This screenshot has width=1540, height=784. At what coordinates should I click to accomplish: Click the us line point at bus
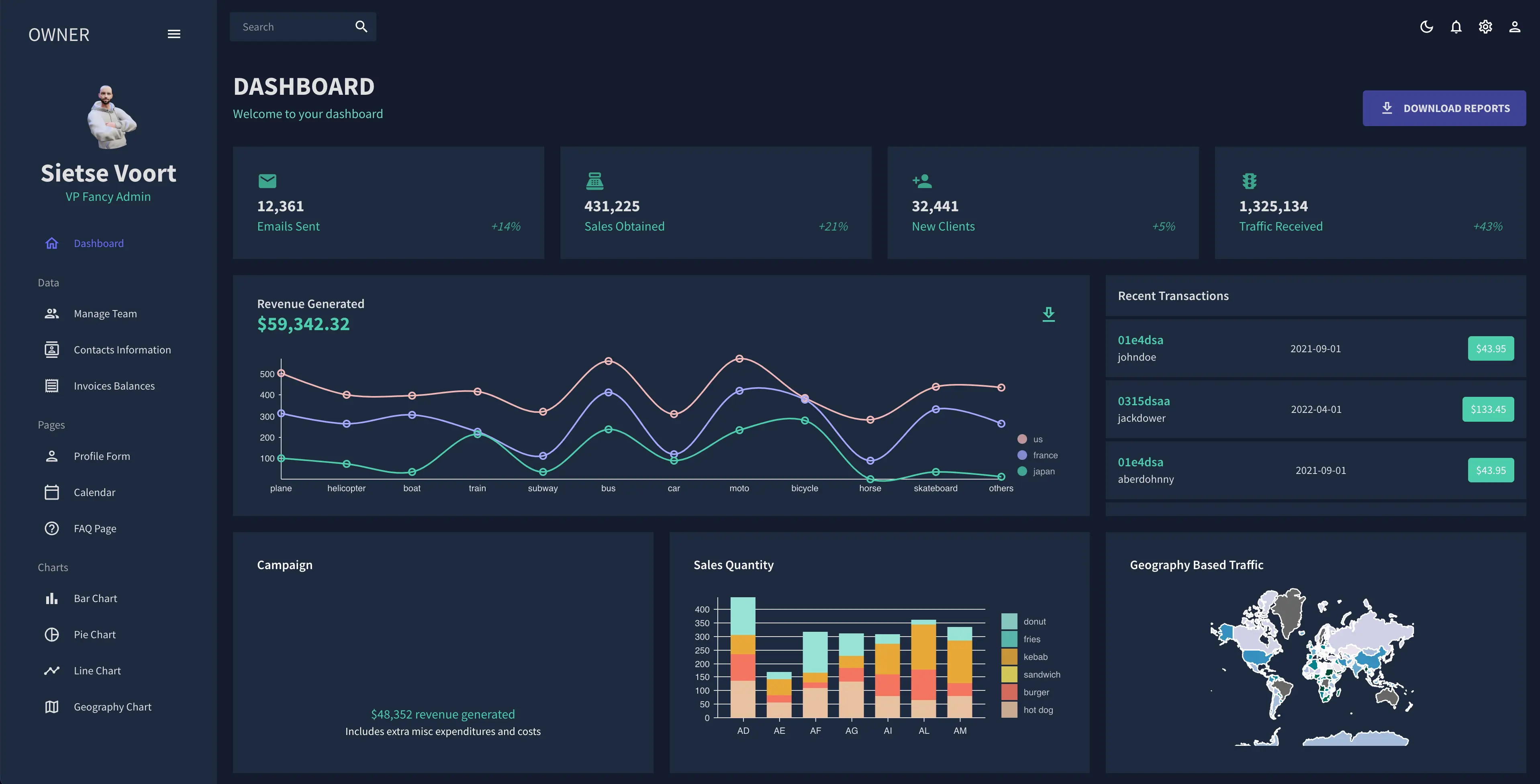pyautogui.click(x=608, y=361)
